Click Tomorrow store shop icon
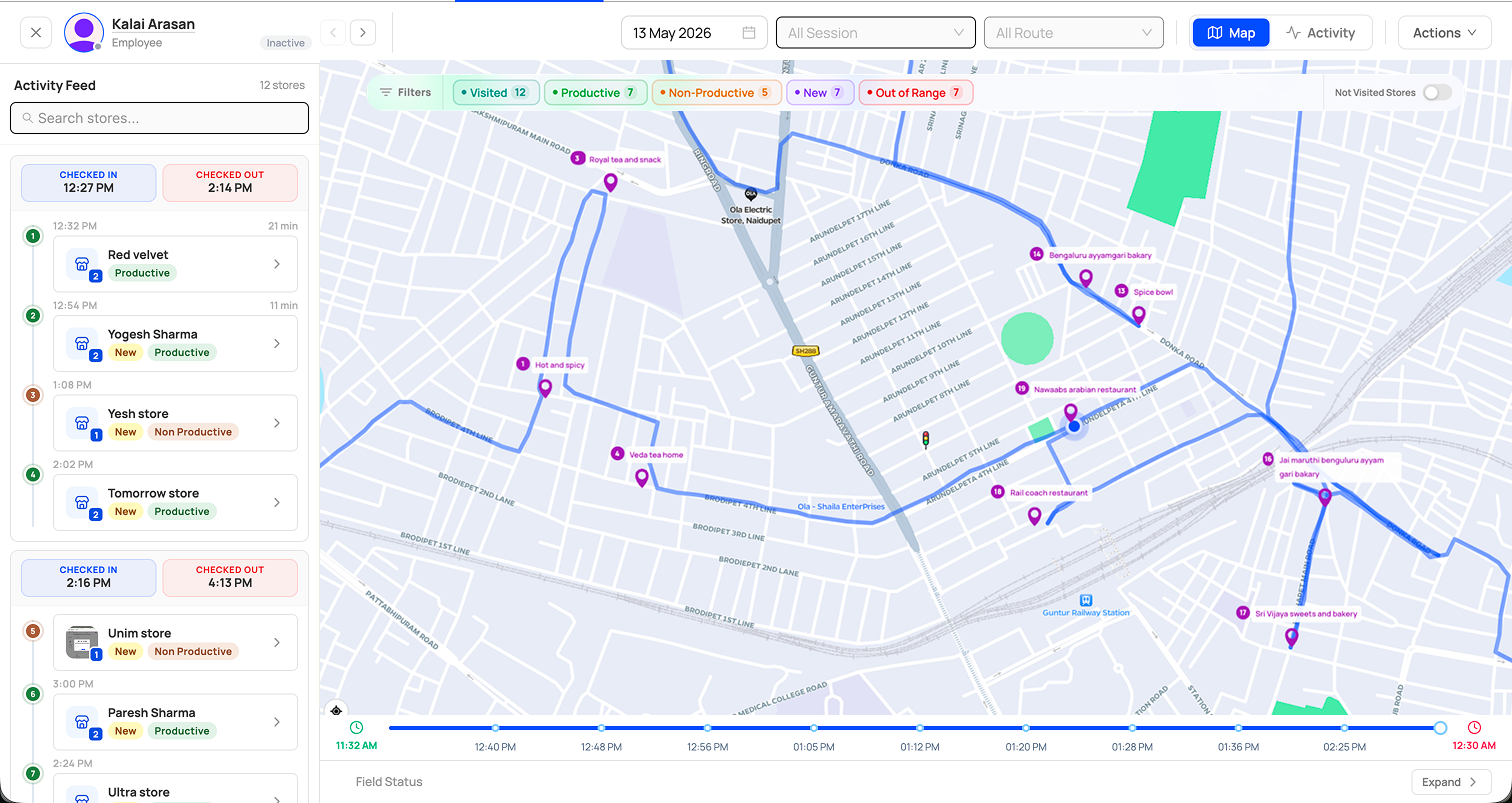This screenshot has width=1512, height=803. 82,502
